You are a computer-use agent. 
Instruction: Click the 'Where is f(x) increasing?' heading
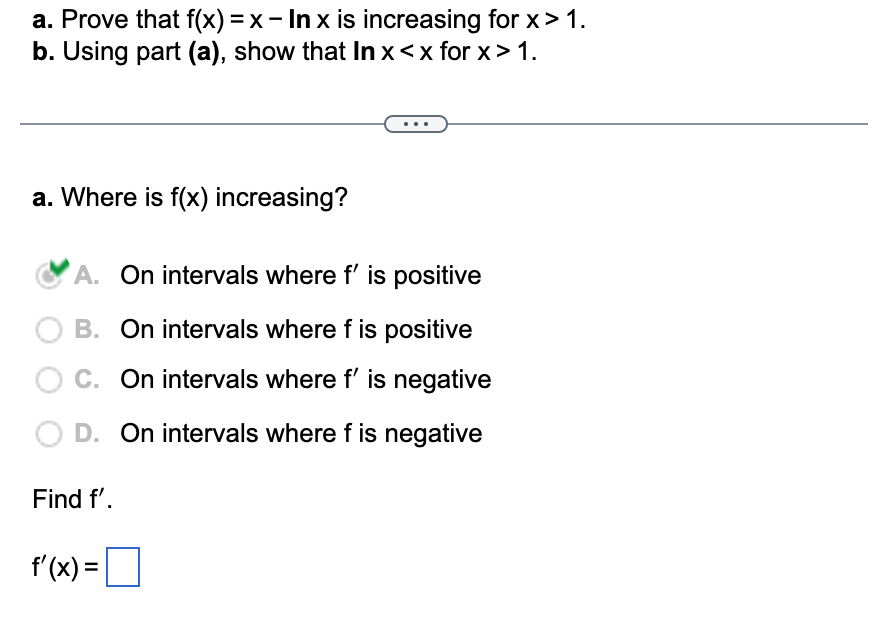click(188, 197)
